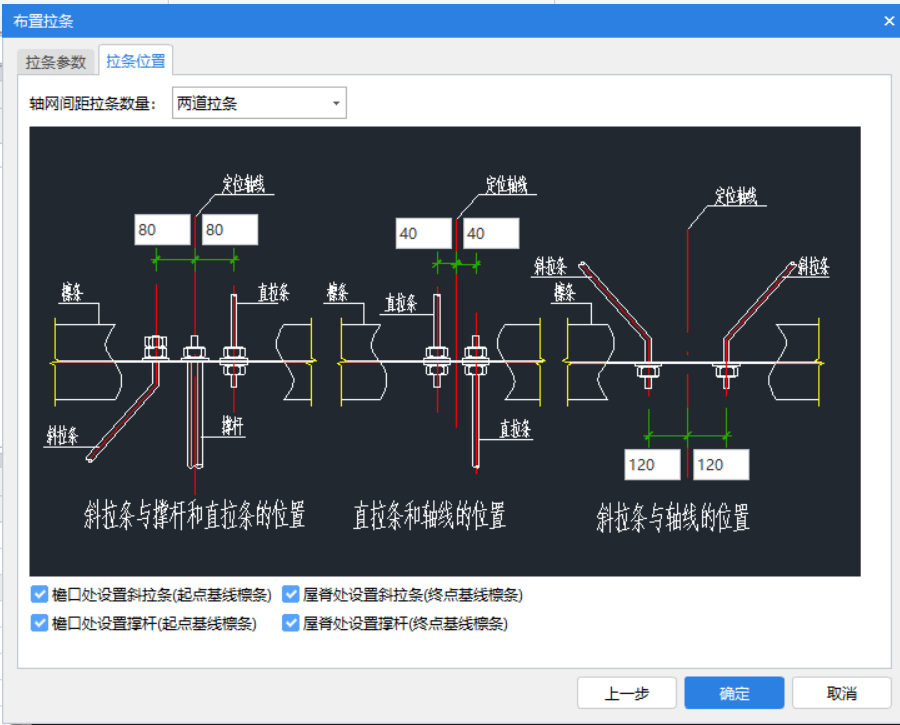Edit the left 80 spacing field

tap(162, 230)
